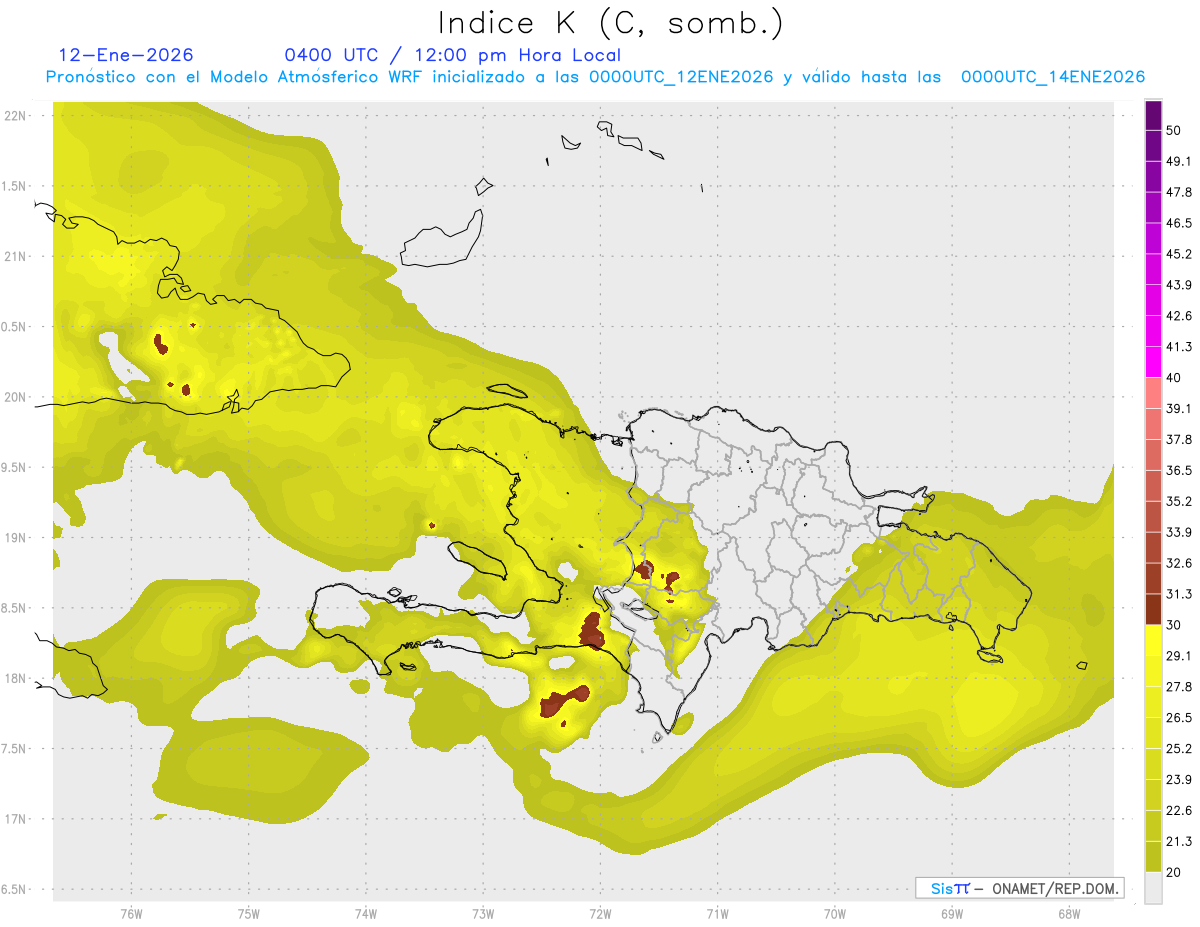Image resolution: width=1200 pixels, height=927 pixels.
Task: Click the colorbar value '40'
Action: (x=1174, y=378)
